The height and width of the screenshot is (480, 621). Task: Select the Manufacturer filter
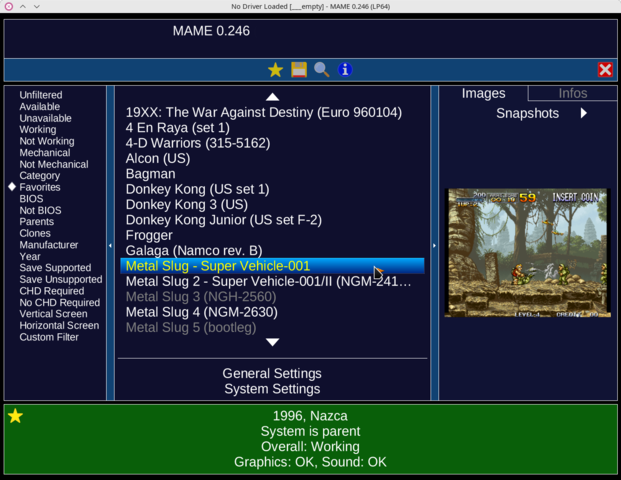49,245
